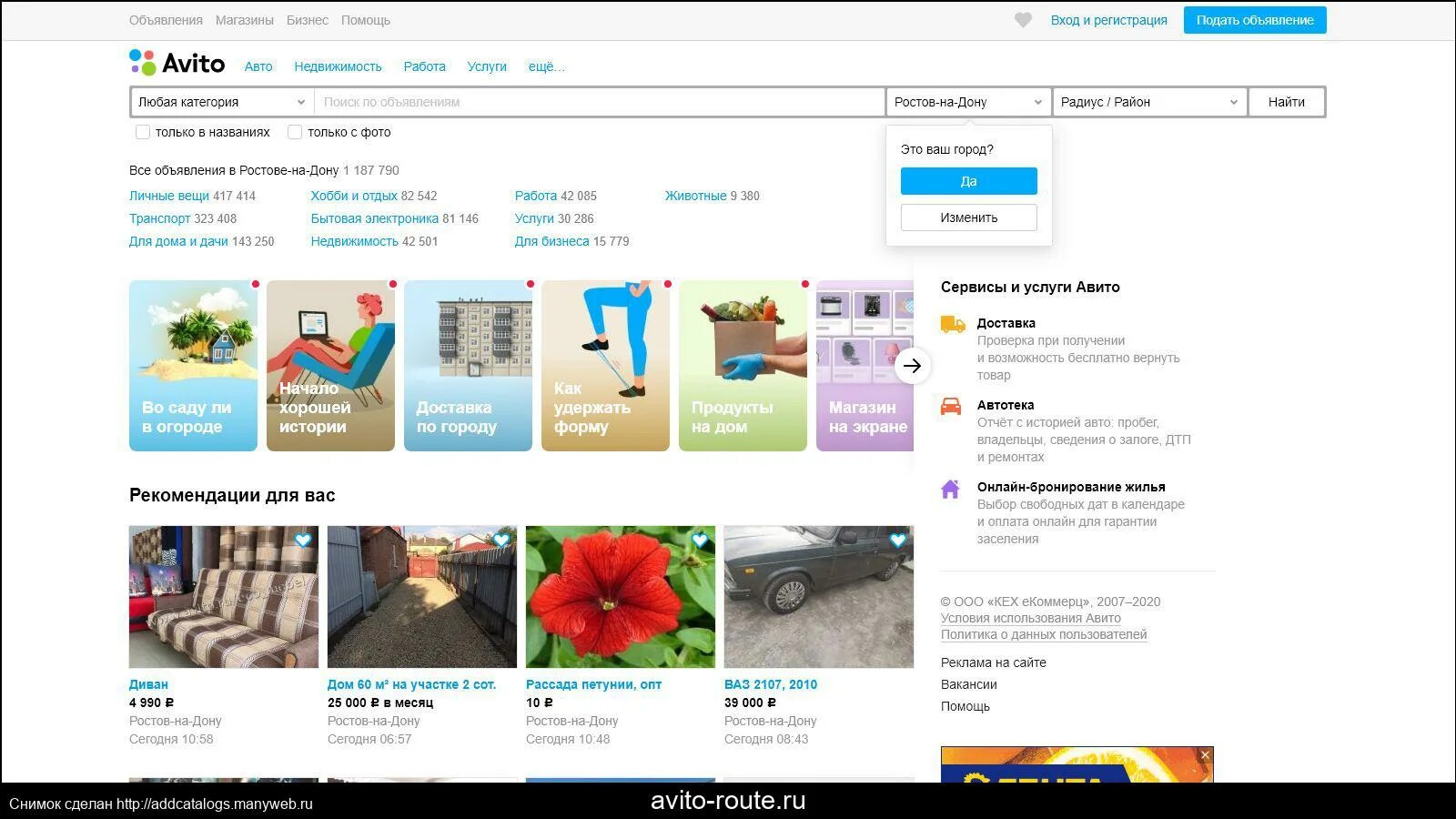Open 'Для дома и дачи' category

pos(178,241)
